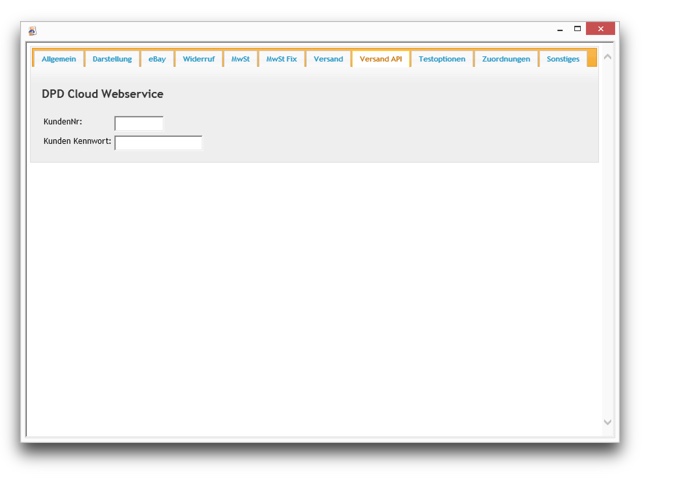Select the eBay tab
The image size is (688, 484).
point(157,59)
